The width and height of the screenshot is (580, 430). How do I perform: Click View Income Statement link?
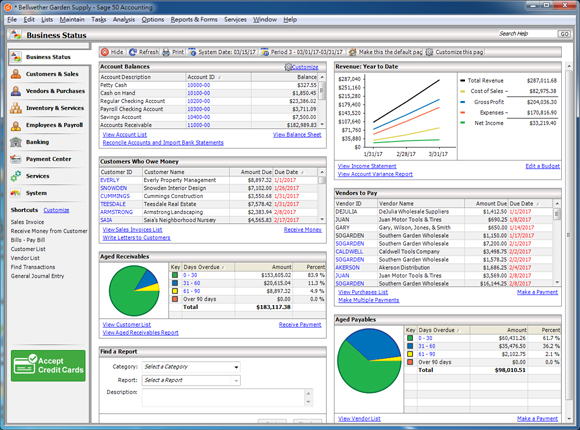[x=367, y=166]
